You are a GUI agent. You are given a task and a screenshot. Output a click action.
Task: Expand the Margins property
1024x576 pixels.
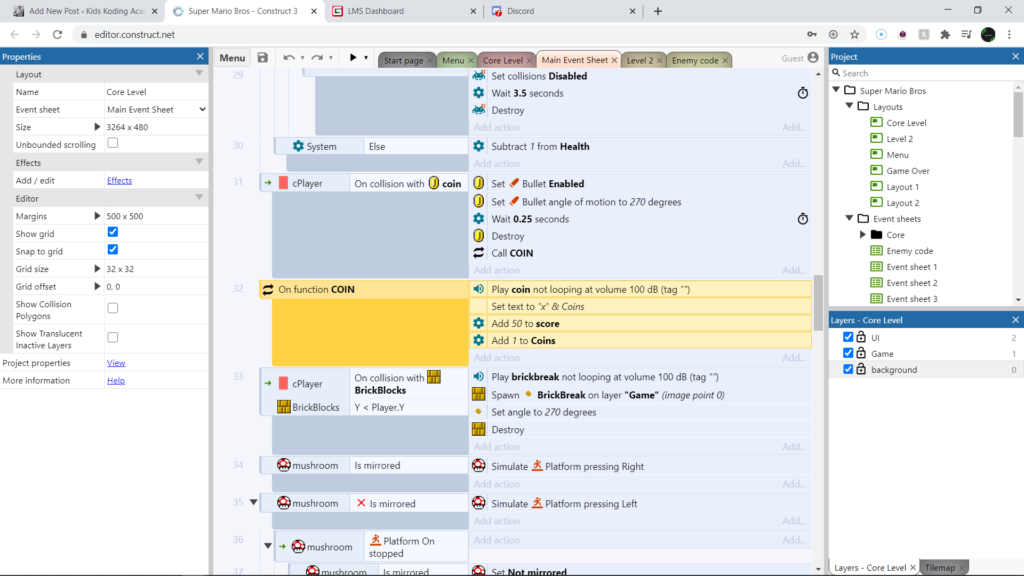click(97, 216)
